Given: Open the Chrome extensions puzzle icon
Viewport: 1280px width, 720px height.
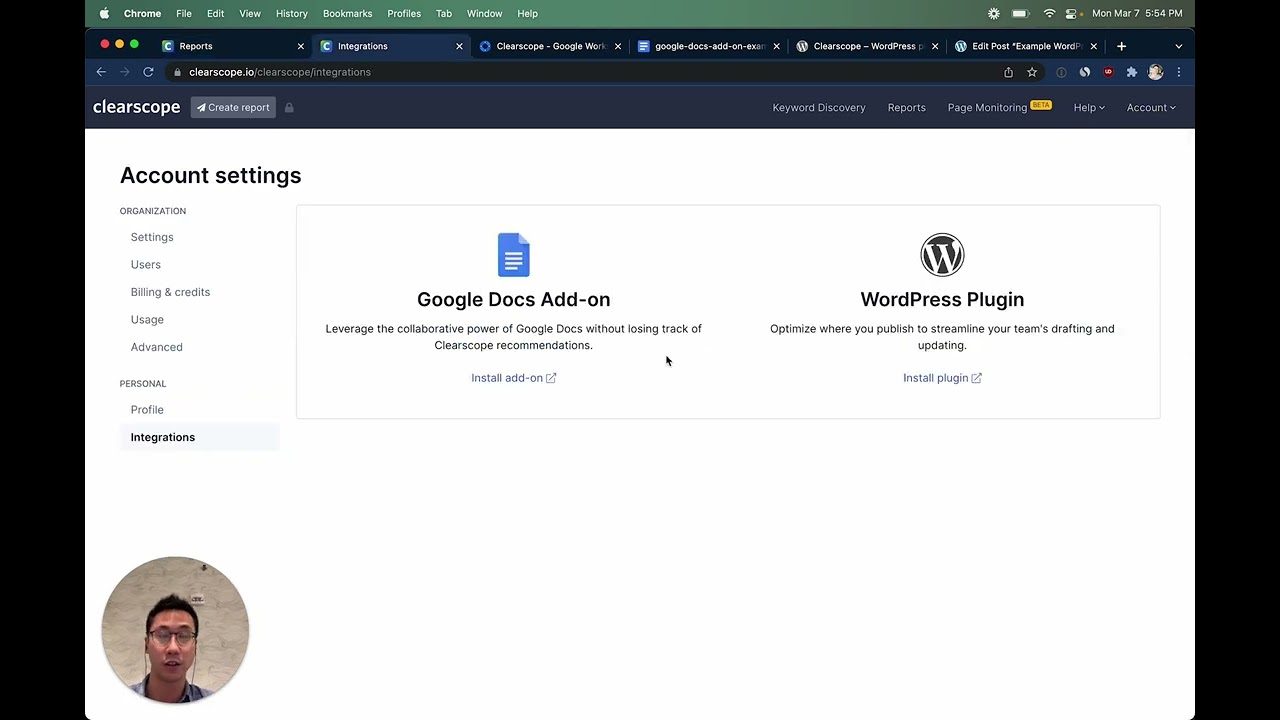Looking at the screenshot, I should 1131,72.
